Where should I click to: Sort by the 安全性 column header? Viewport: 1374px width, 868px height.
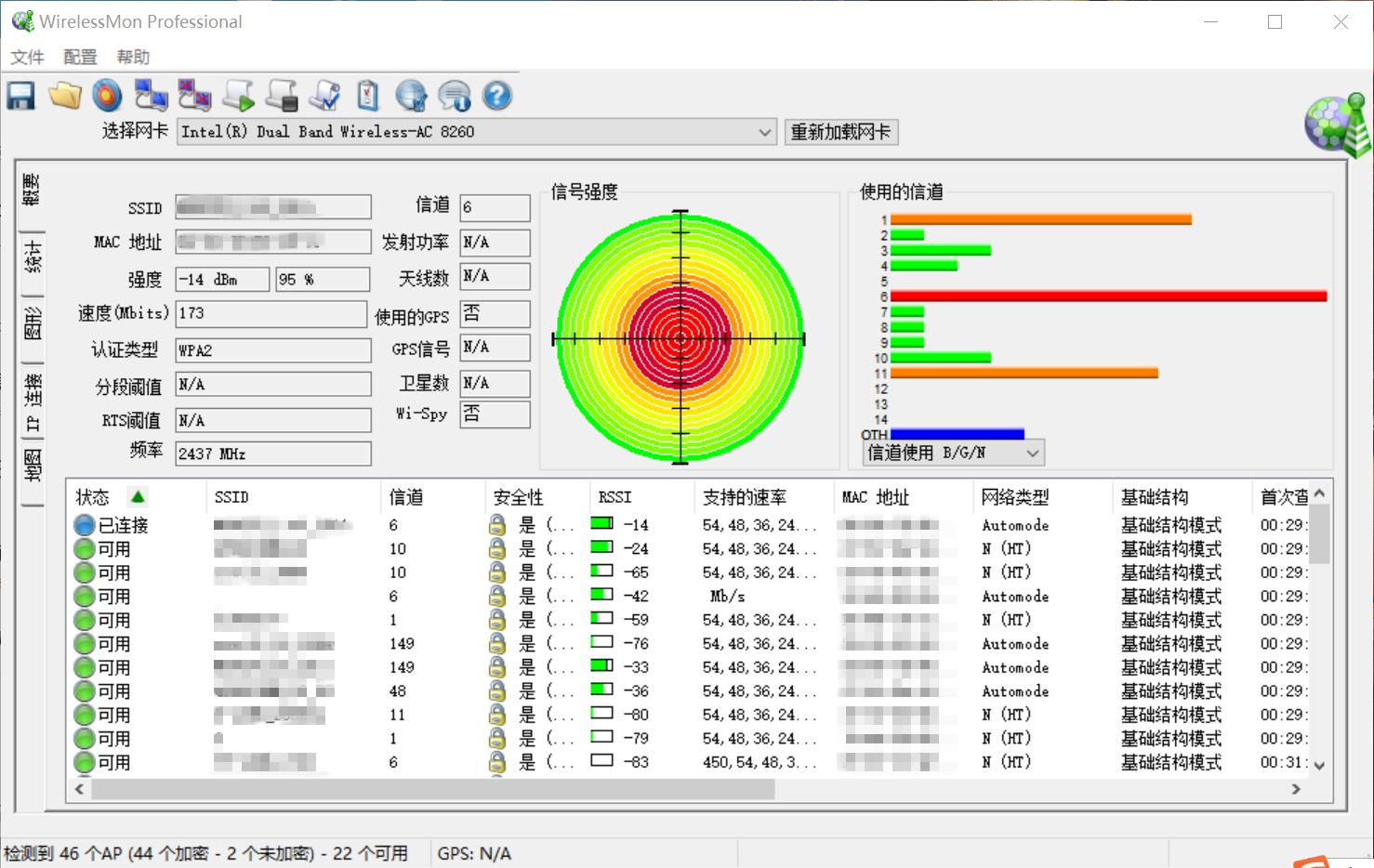pyautogui.click(x=537, y=497)
